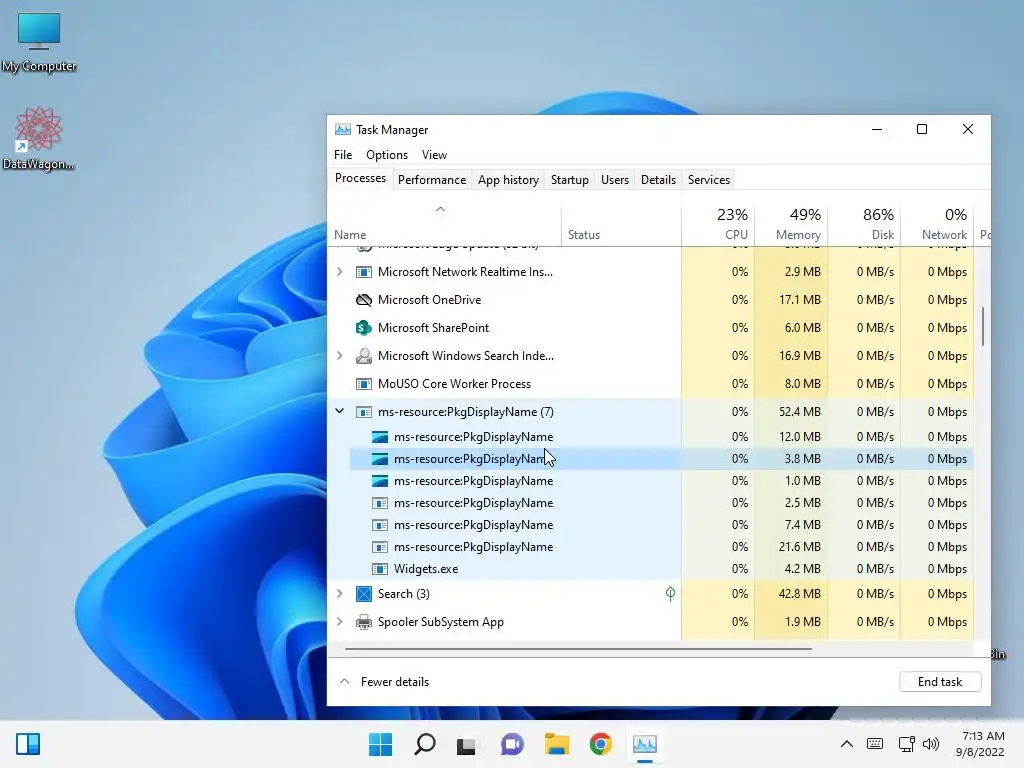Switch to the Startup tab
Screen dimensions: 1024x768
[x=569, y=180]
